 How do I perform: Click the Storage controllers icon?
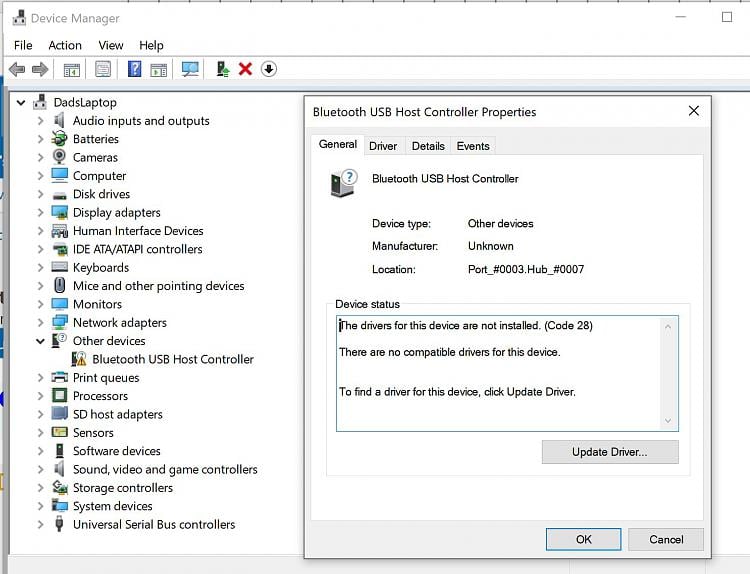pyautogui.click(x=59, y=487)
